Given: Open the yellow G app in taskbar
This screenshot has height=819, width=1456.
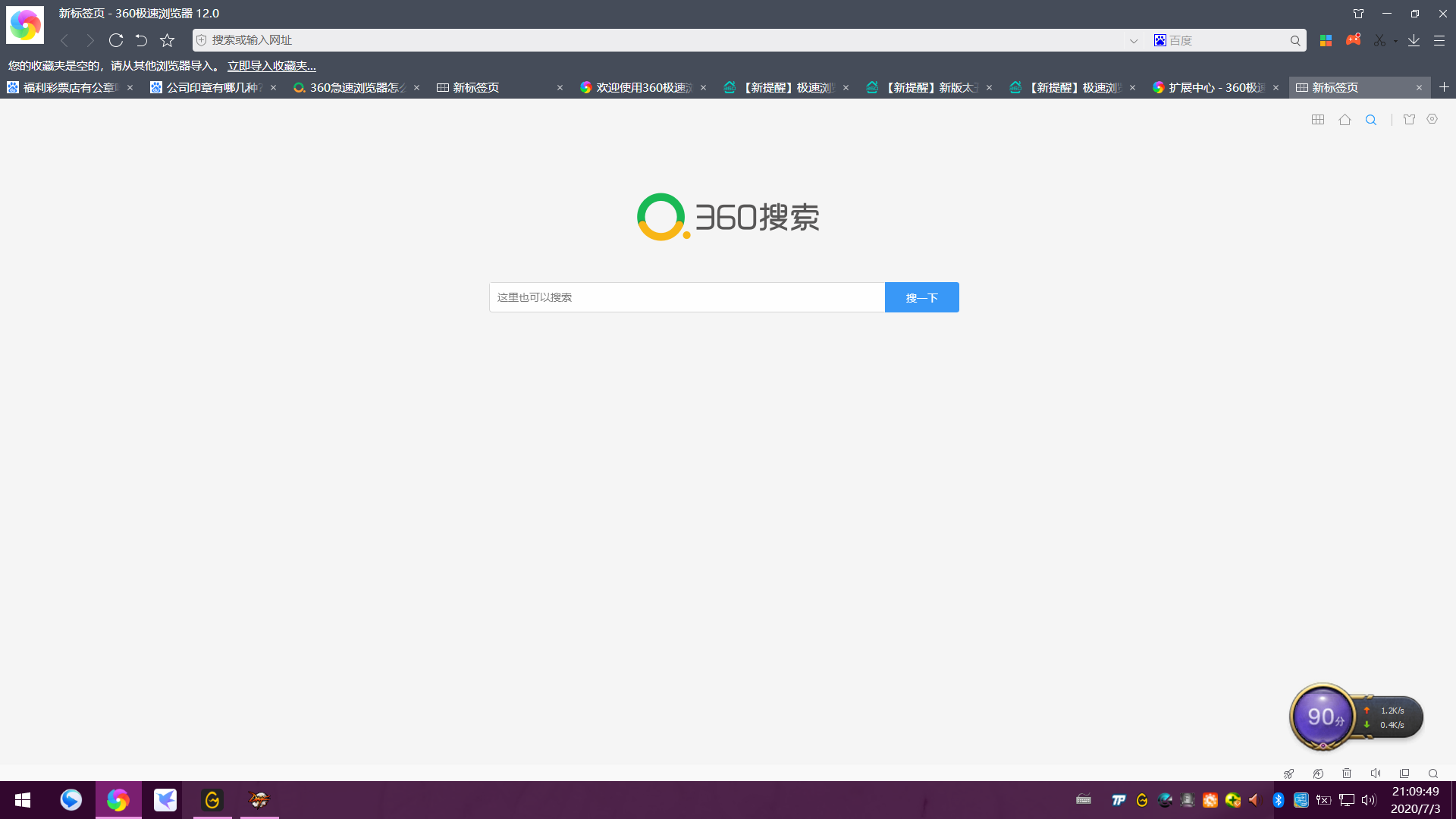Looking at the screenshot, I should [212, 800].
